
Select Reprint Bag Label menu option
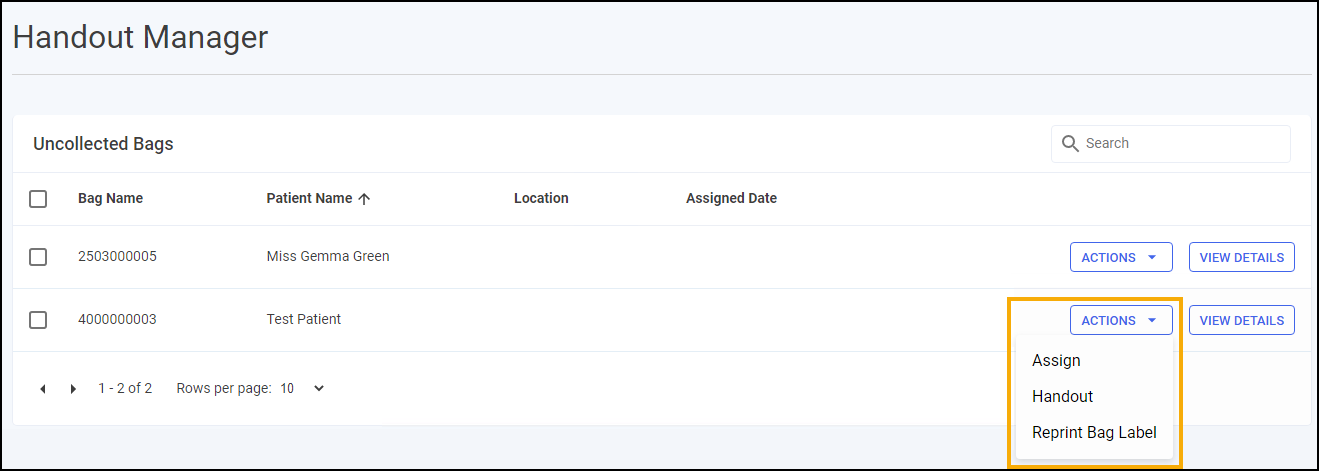tap(1094, 433)
